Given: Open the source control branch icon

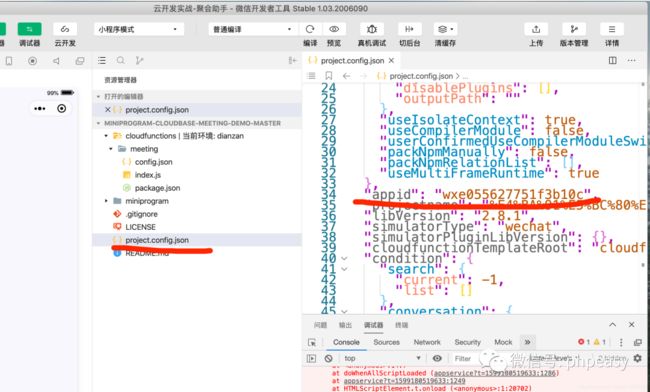Looking at the screenshot, I should 139,60.
